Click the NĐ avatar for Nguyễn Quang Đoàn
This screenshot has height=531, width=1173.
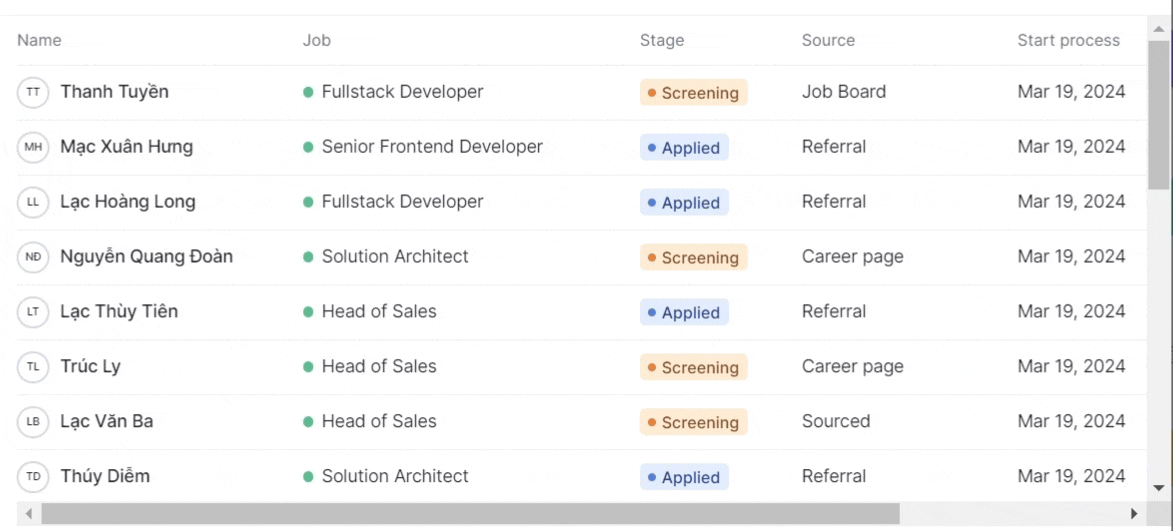click(x=33, y=257)
